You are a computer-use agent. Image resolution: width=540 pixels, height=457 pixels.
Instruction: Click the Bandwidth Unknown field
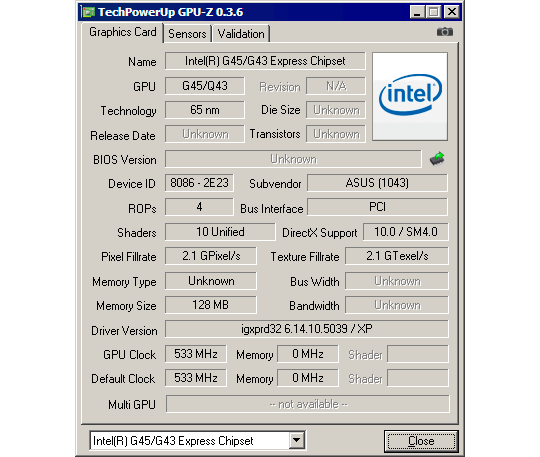(x=397, y=305)
